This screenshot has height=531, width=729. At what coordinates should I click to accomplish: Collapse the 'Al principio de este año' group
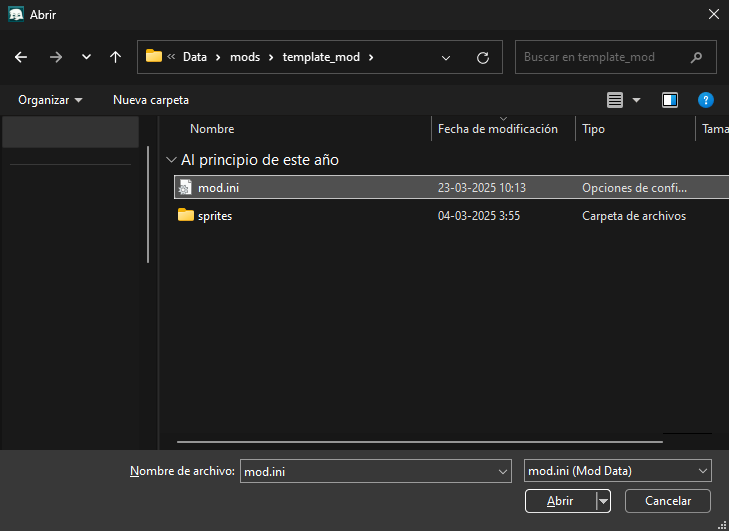pos(171,160)
